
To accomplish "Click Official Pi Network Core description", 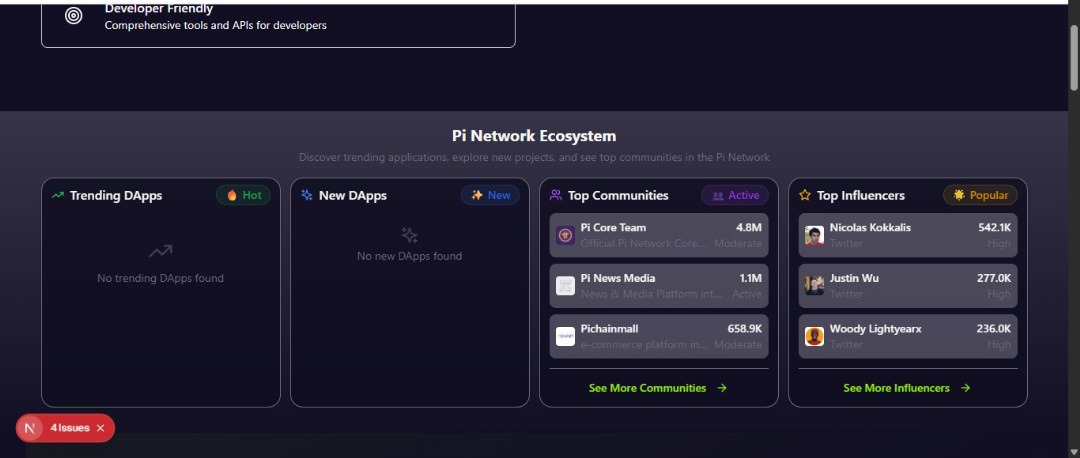I will pyautogui.click(x=643, y=243).
